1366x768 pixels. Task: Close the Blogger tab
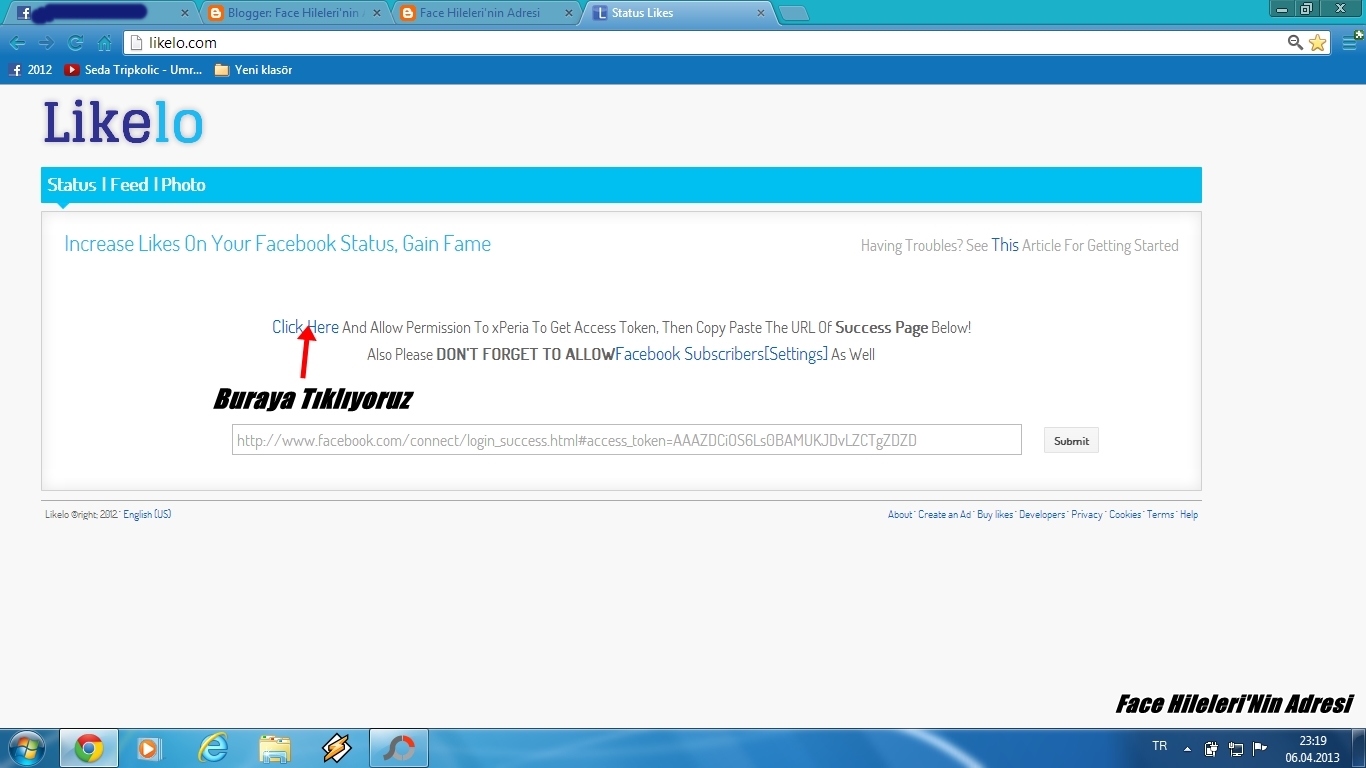pos(377,13)
